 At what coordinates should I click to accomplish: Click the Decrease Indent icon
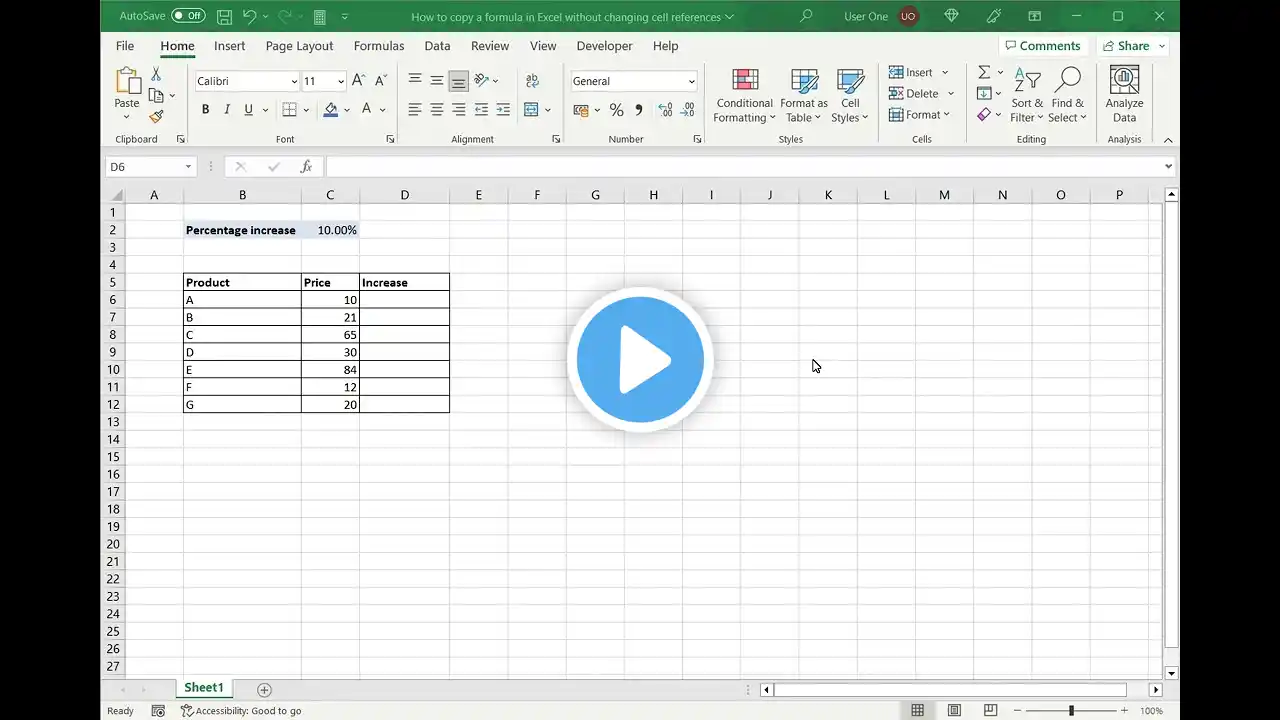481,110
